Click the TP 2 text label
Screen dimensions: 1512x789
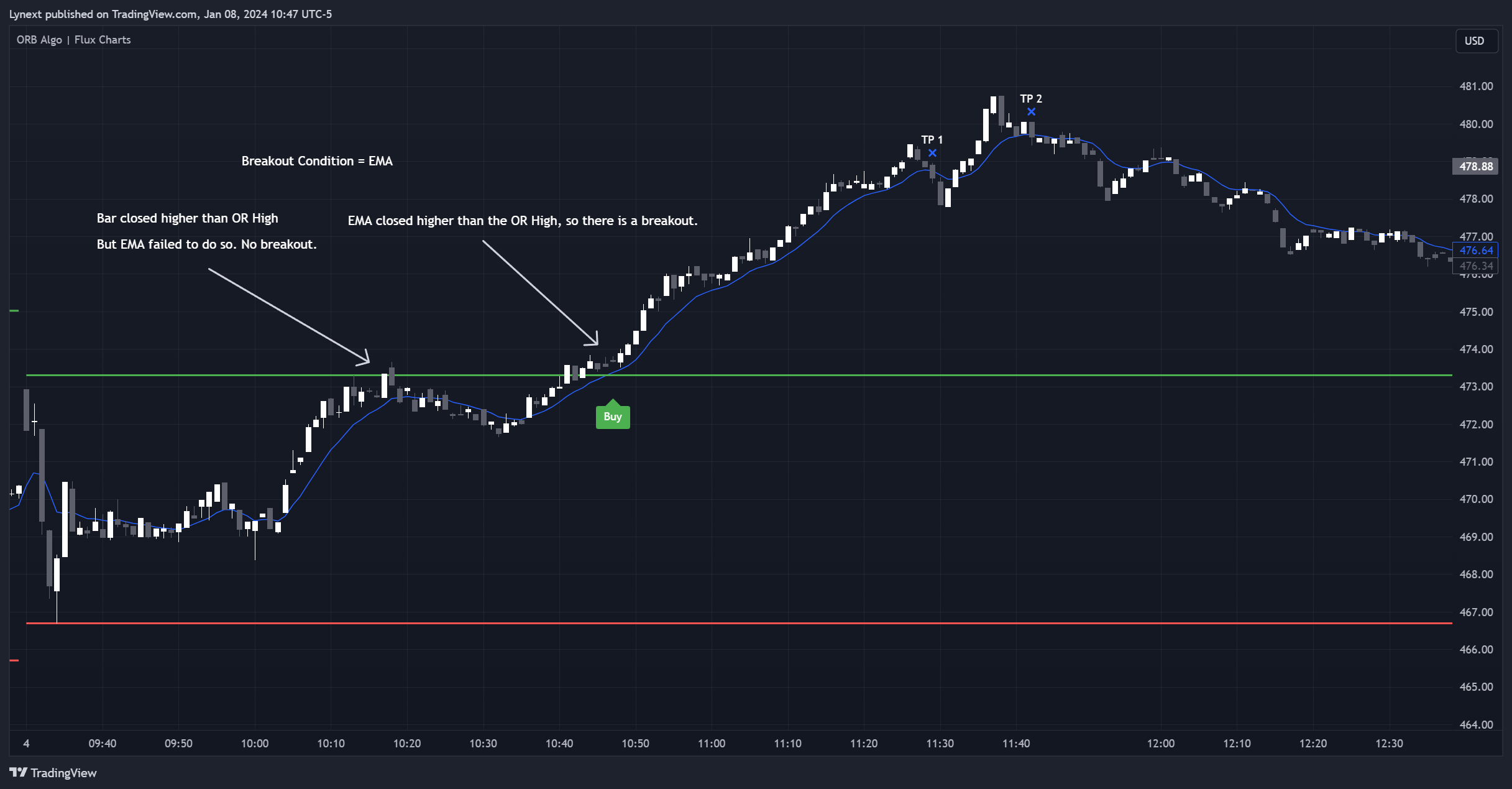[x=1031, y=99]
